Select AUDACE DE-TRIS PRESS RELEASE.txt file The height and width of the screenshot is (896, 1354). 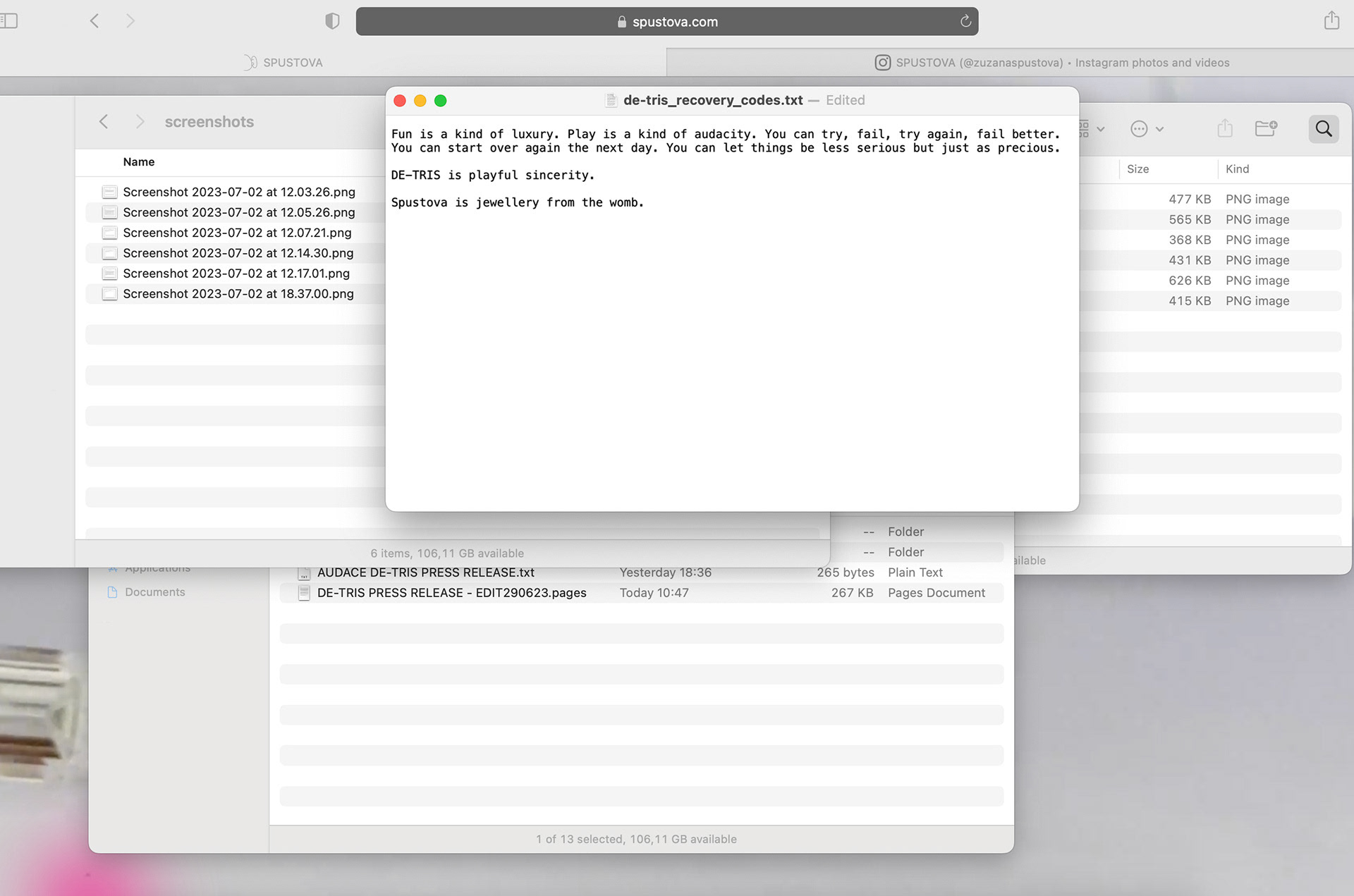point(425,572)
